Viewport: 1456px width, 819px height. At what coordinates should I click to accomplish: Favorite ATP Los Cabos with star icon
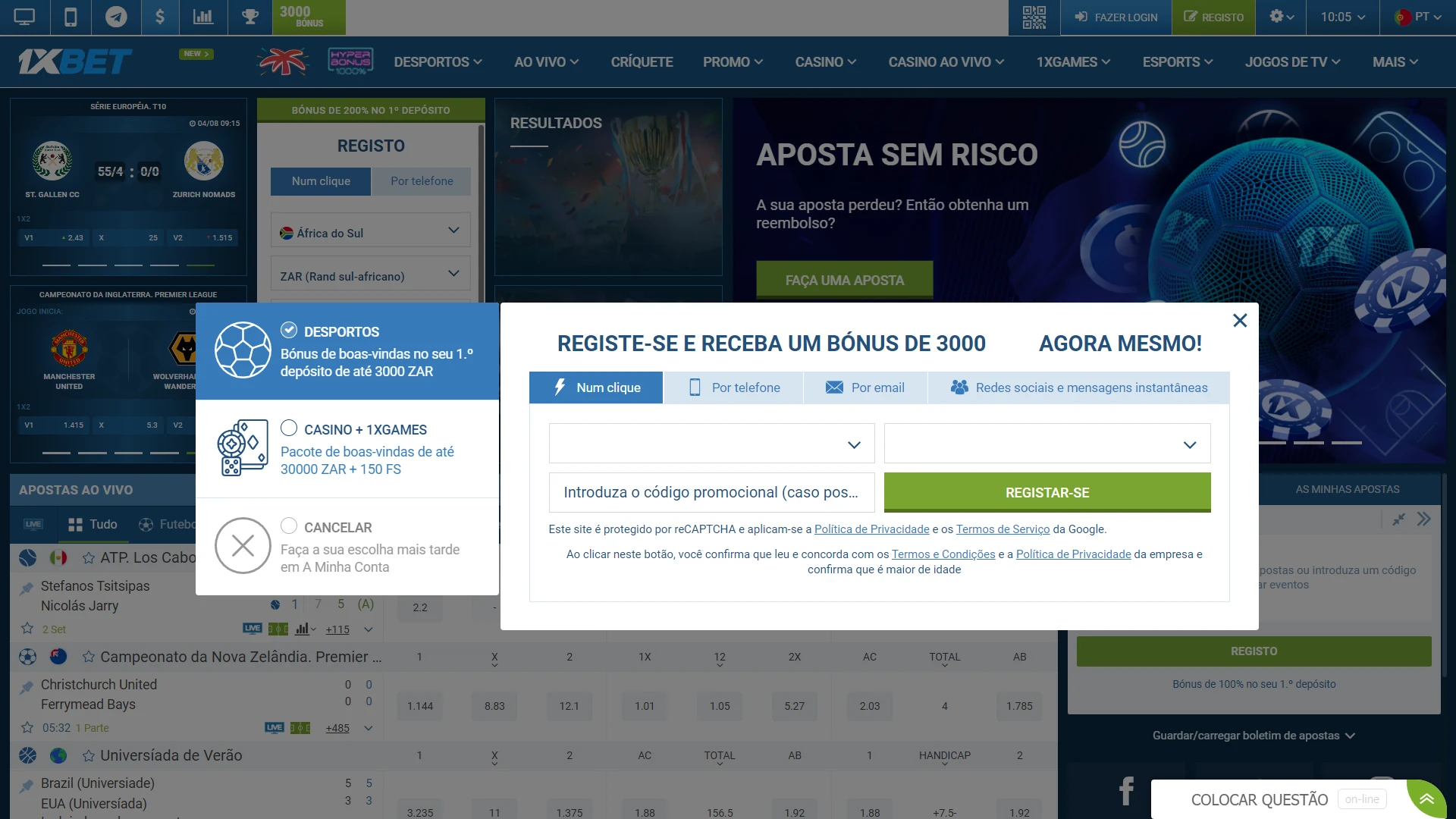[x=89, y=558]
